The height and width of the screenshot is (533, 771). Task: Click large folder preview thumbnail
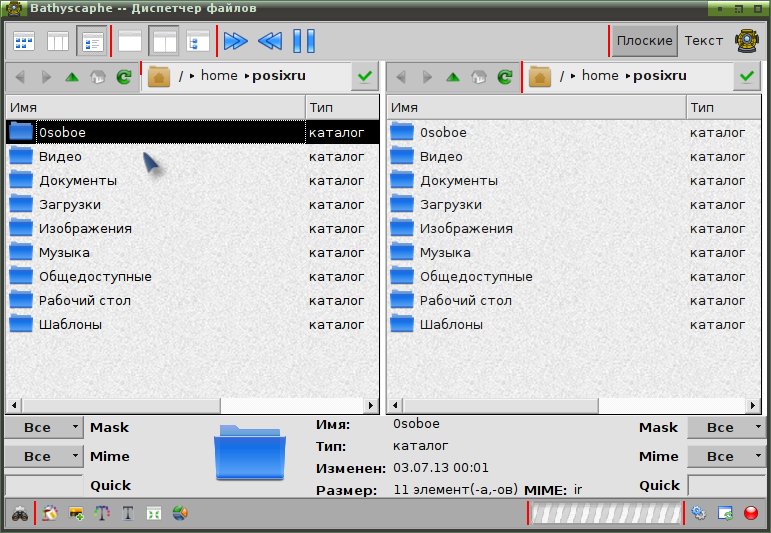tap(250, 452)
